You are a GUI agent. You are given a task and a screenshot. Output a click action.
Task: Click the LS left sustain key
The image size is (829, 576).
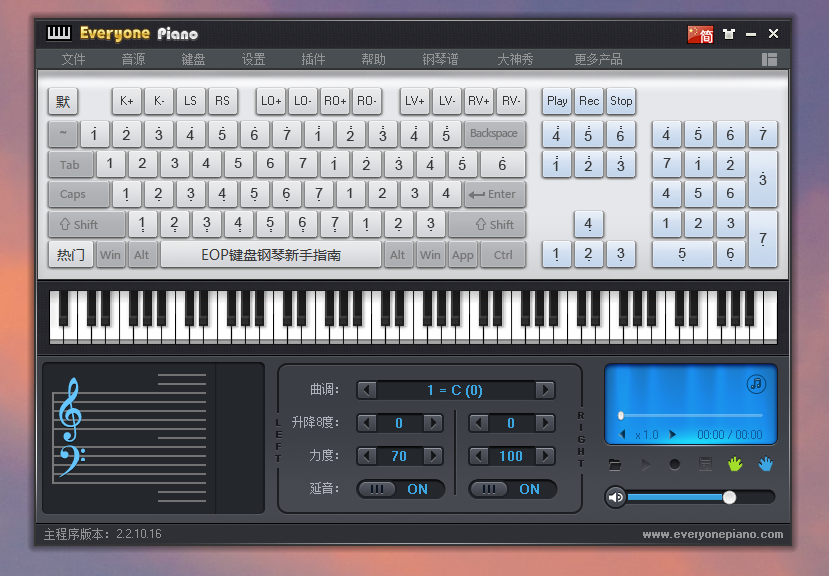190,101
